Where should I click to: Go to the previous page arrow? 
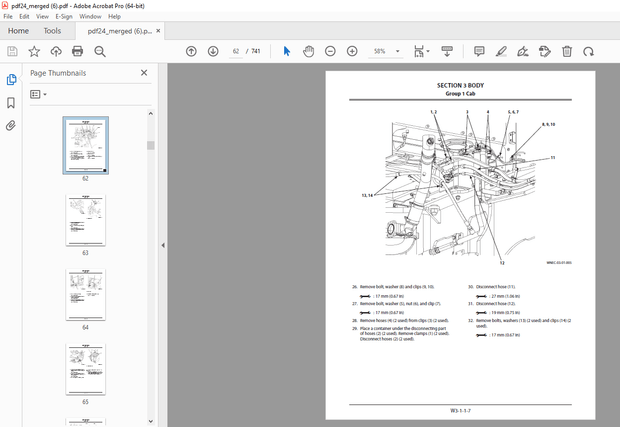point(191,51)
